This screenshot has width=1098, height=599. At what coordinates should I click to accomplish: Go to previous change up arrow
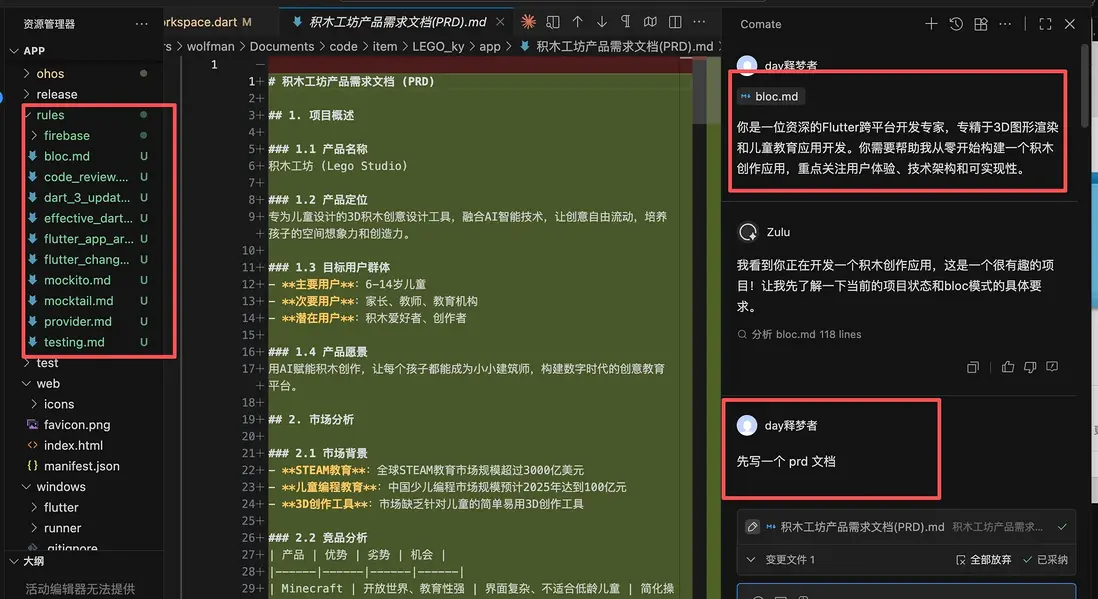tap(577, 22)
